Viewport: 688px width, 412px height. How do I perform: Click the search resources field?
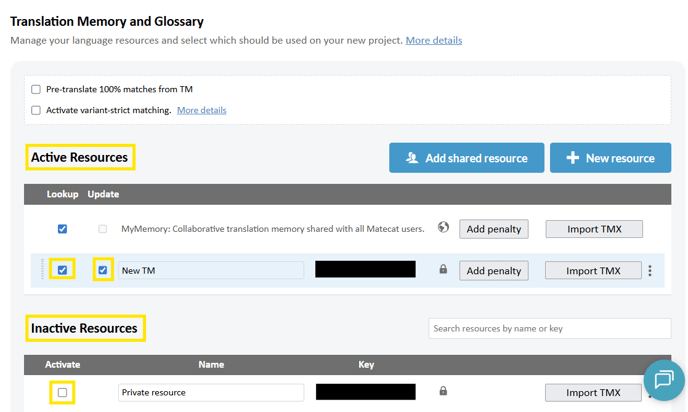[x=549, y=328]
